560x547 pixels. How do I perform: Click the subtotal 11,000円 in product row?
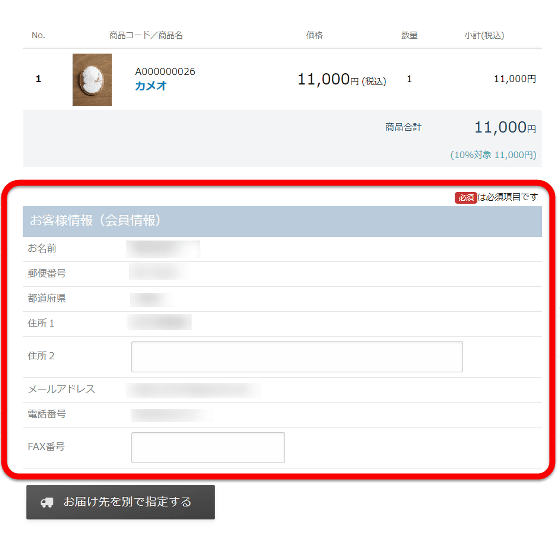pyautogui.click(x=515, y=79)
